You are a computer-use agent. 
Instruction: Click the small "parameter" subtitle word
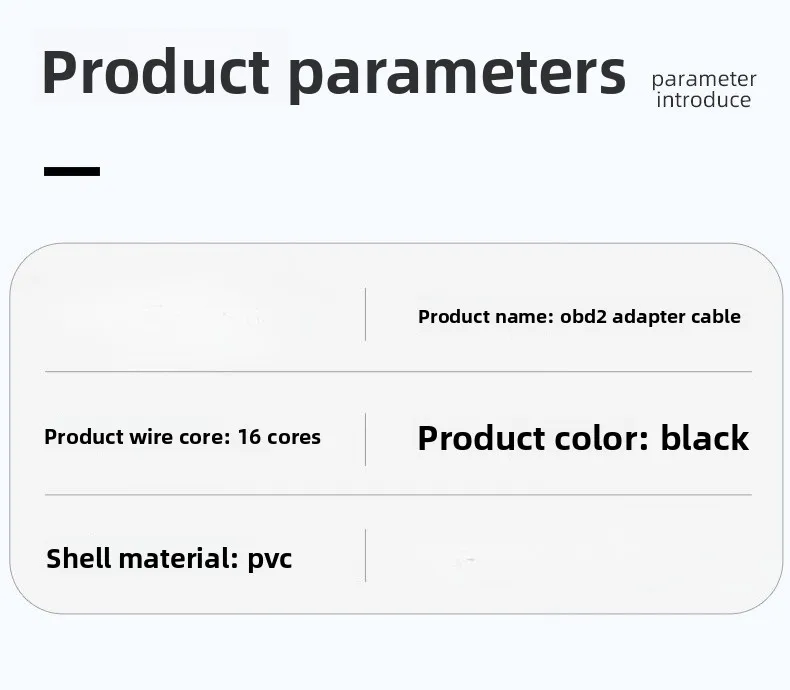[704, 79]
